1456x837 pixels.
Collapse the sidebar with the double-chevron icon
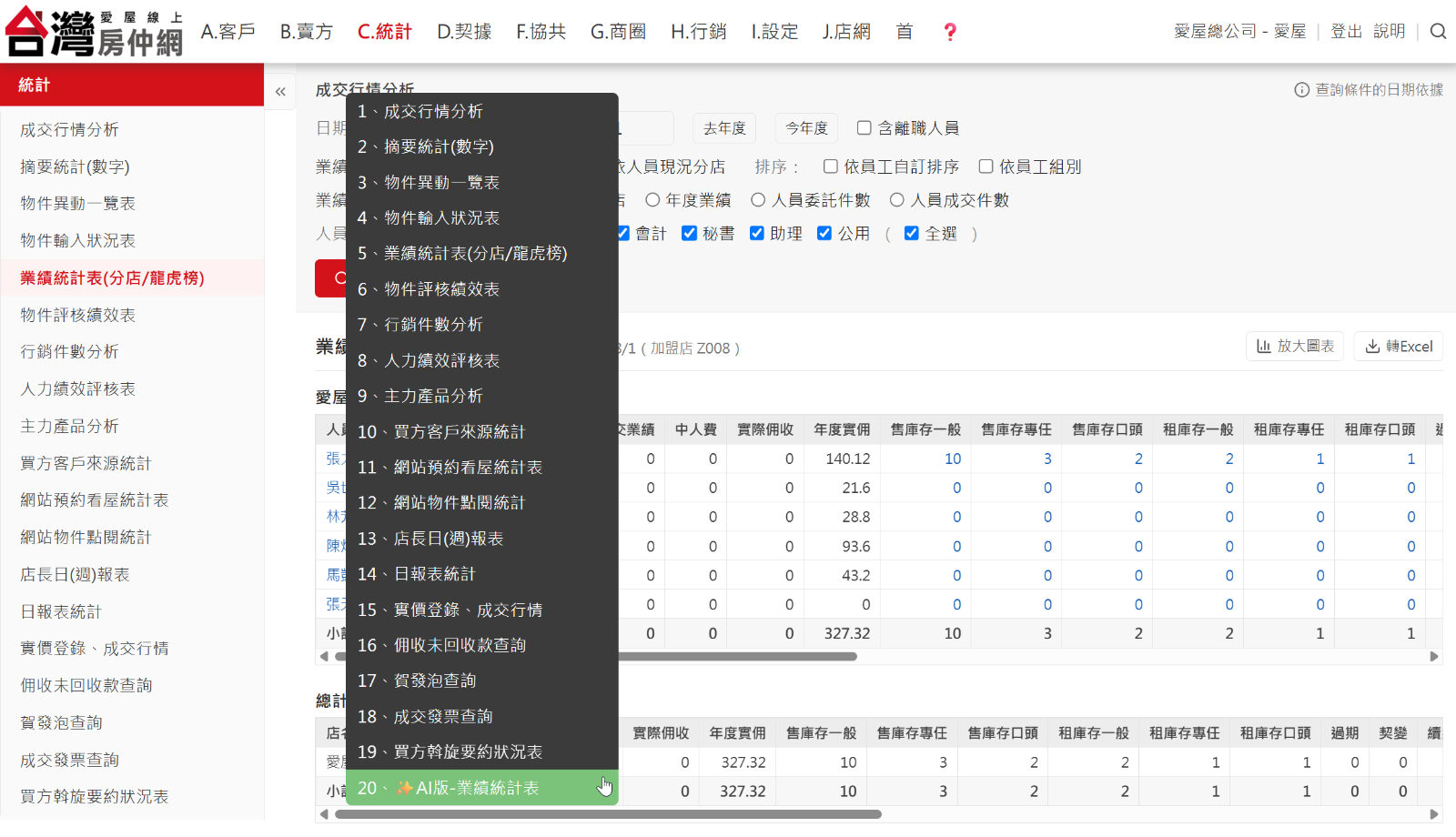click(280, 91)
